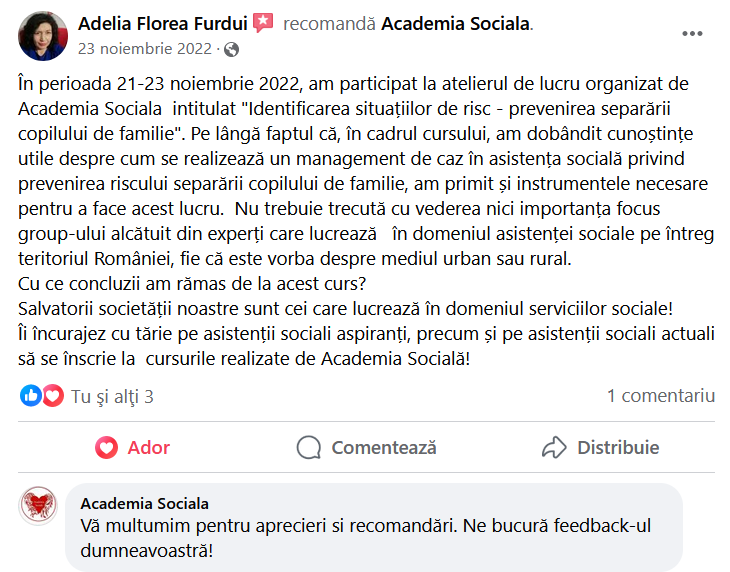Screen dimensions: 730x572
Task: Open the Academia Sociala page link in header
Action: tap(456, 22)
